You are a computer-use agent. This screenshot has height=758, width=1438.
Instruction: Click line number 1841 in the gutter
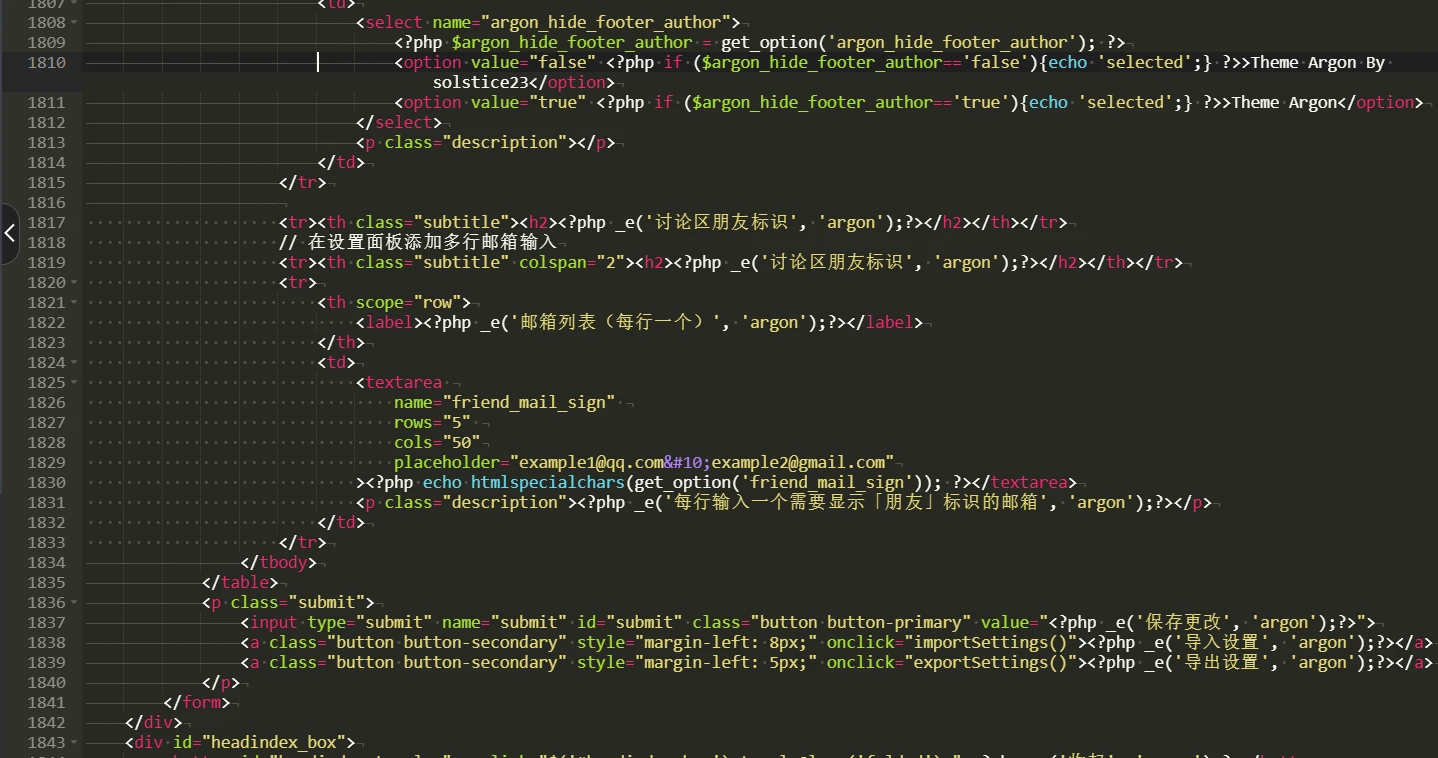(x=46, y=702)
